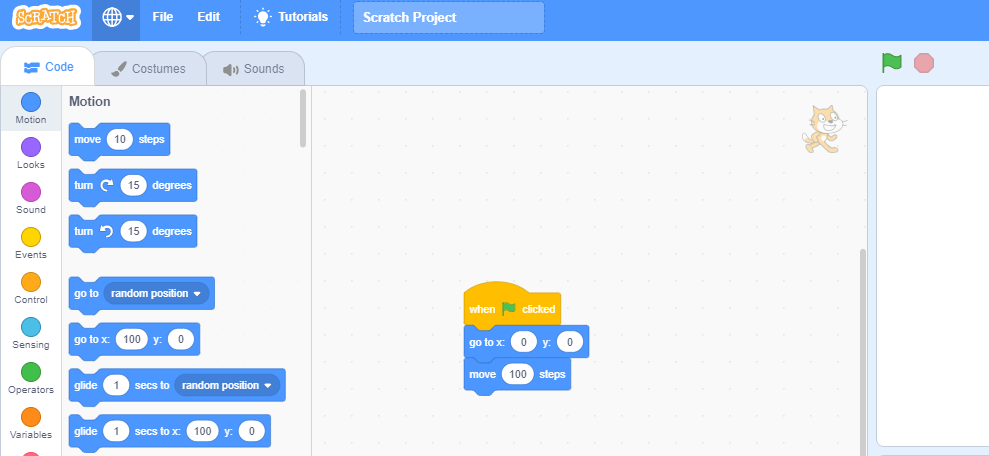Select the Motion category circle
This screenshot has width=989, height=456.
coord(31,102)
